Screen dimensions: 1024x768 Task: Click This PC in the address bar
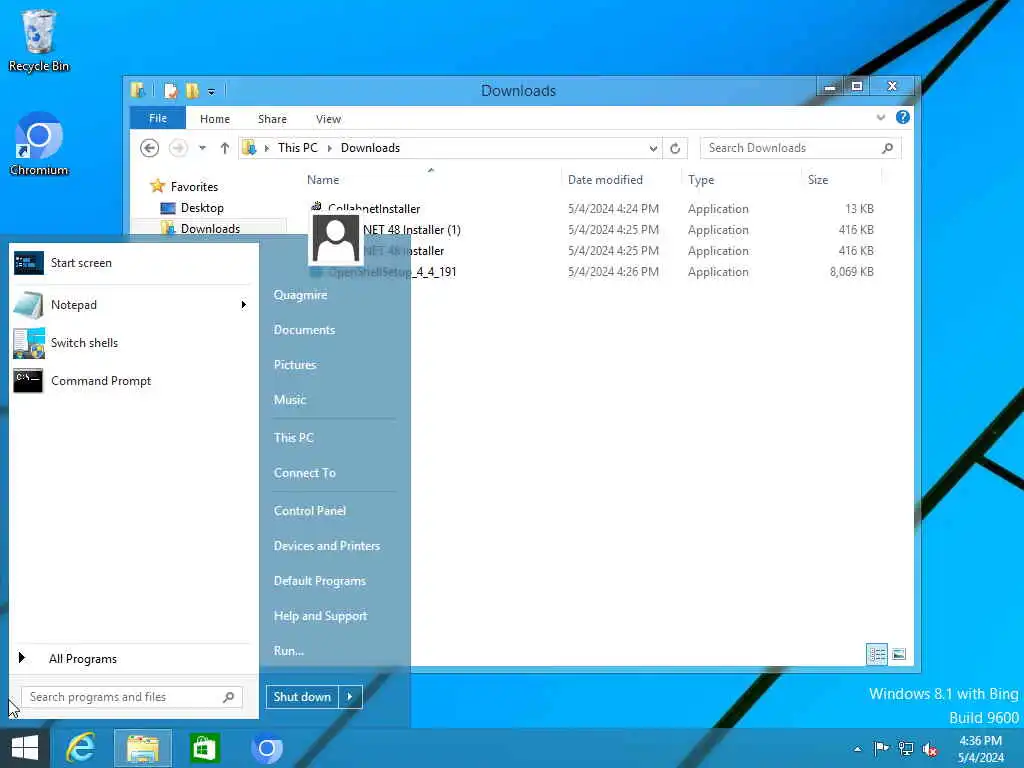click(297, 148)
